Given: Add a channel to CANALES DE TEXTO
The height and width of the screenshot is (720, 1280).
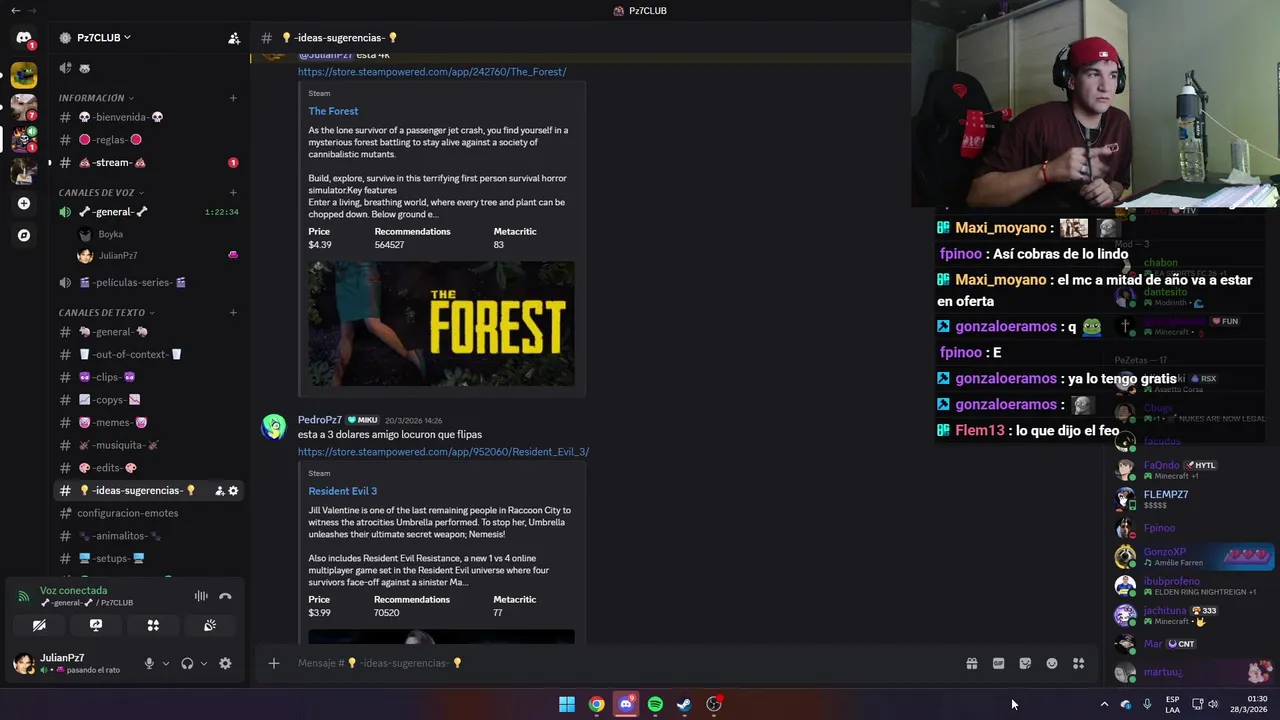Looking at the screenshot, I should (x=233, y=312).
